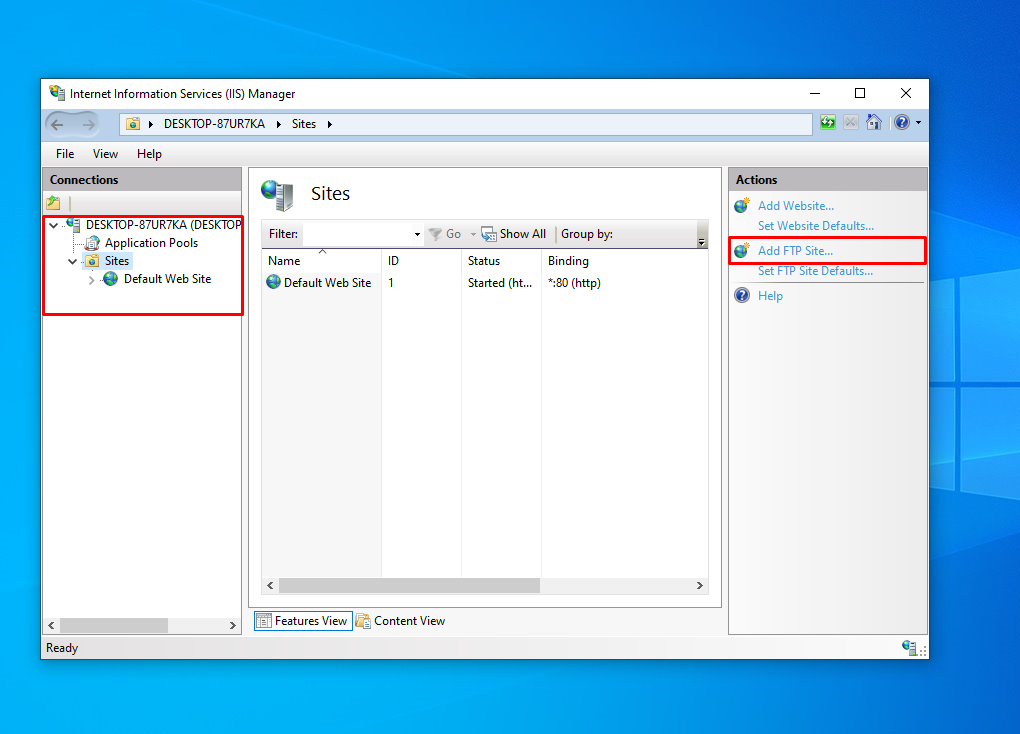1020x734 pixels.
Task: Click the Forward navigation arrow
Action: tap(88, 124)
